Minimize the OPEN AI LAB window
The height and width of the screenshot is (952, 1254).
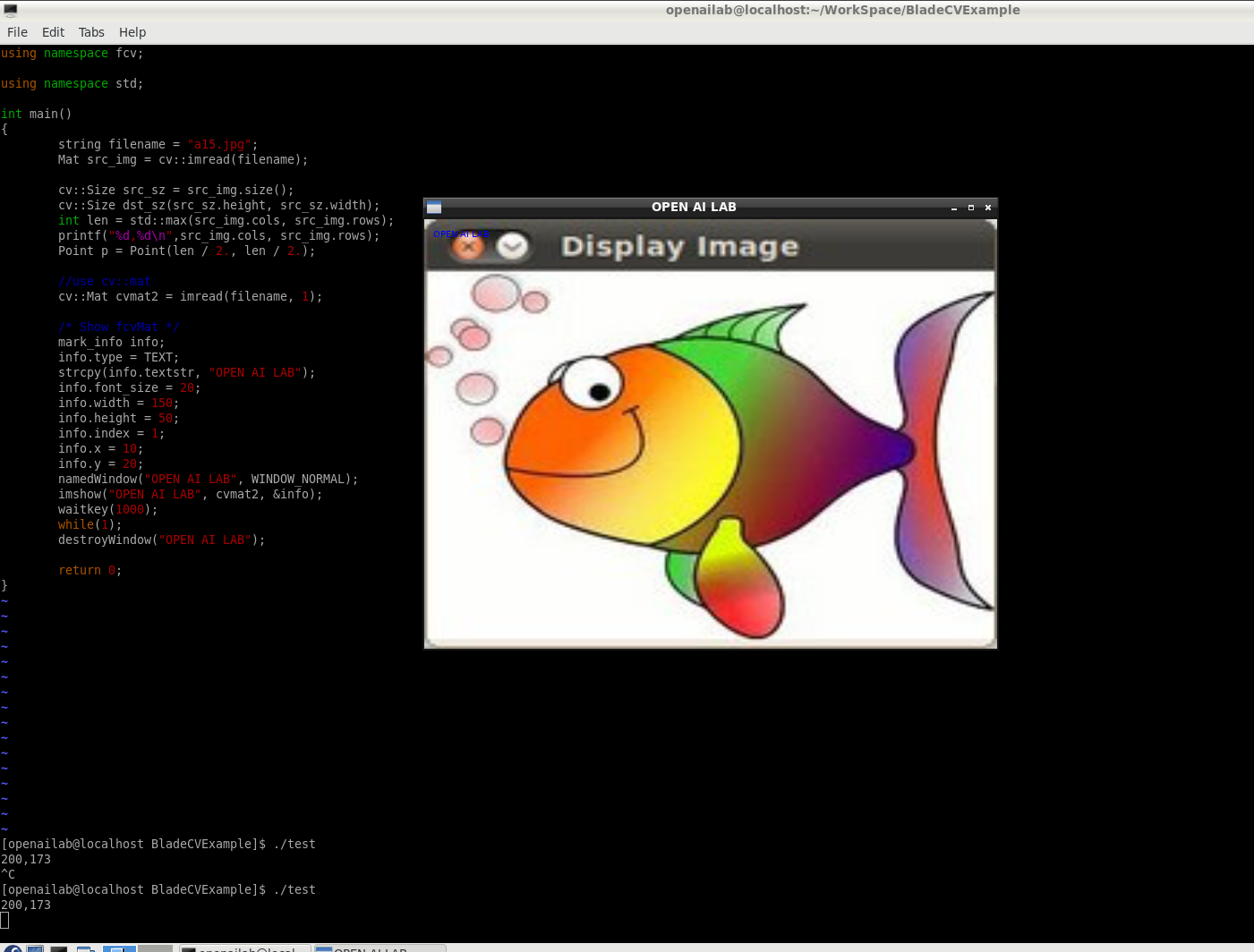(x=954, y=208)
